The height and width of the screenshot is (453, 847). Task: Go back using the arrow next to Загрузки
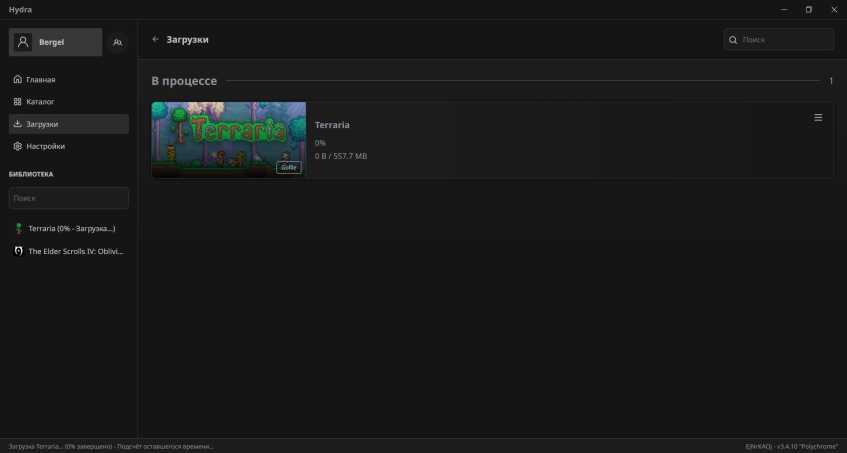(155, 39)
